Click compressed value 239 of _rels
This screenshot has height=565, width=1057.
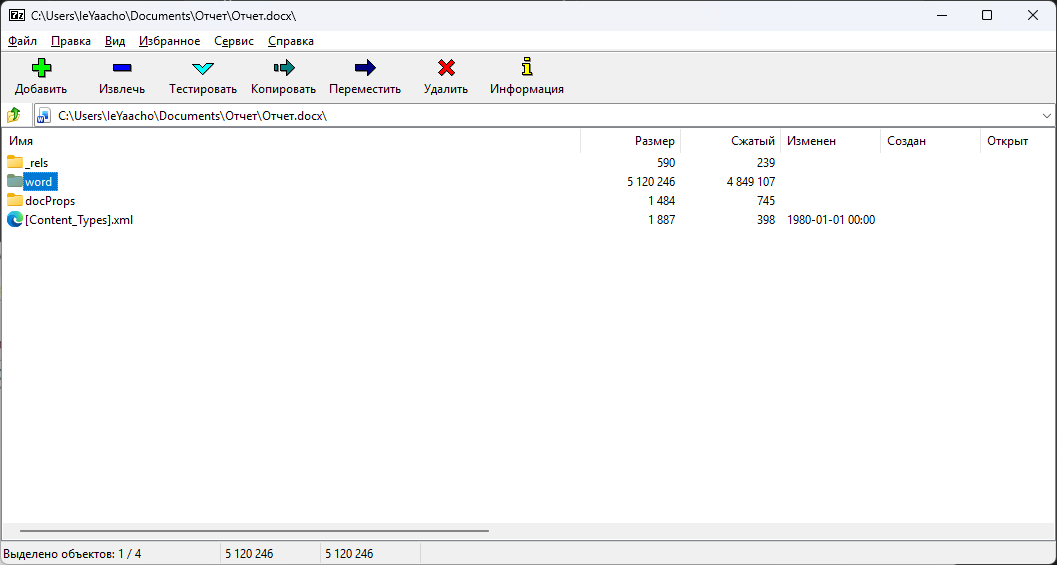click(x=766, y=162)
